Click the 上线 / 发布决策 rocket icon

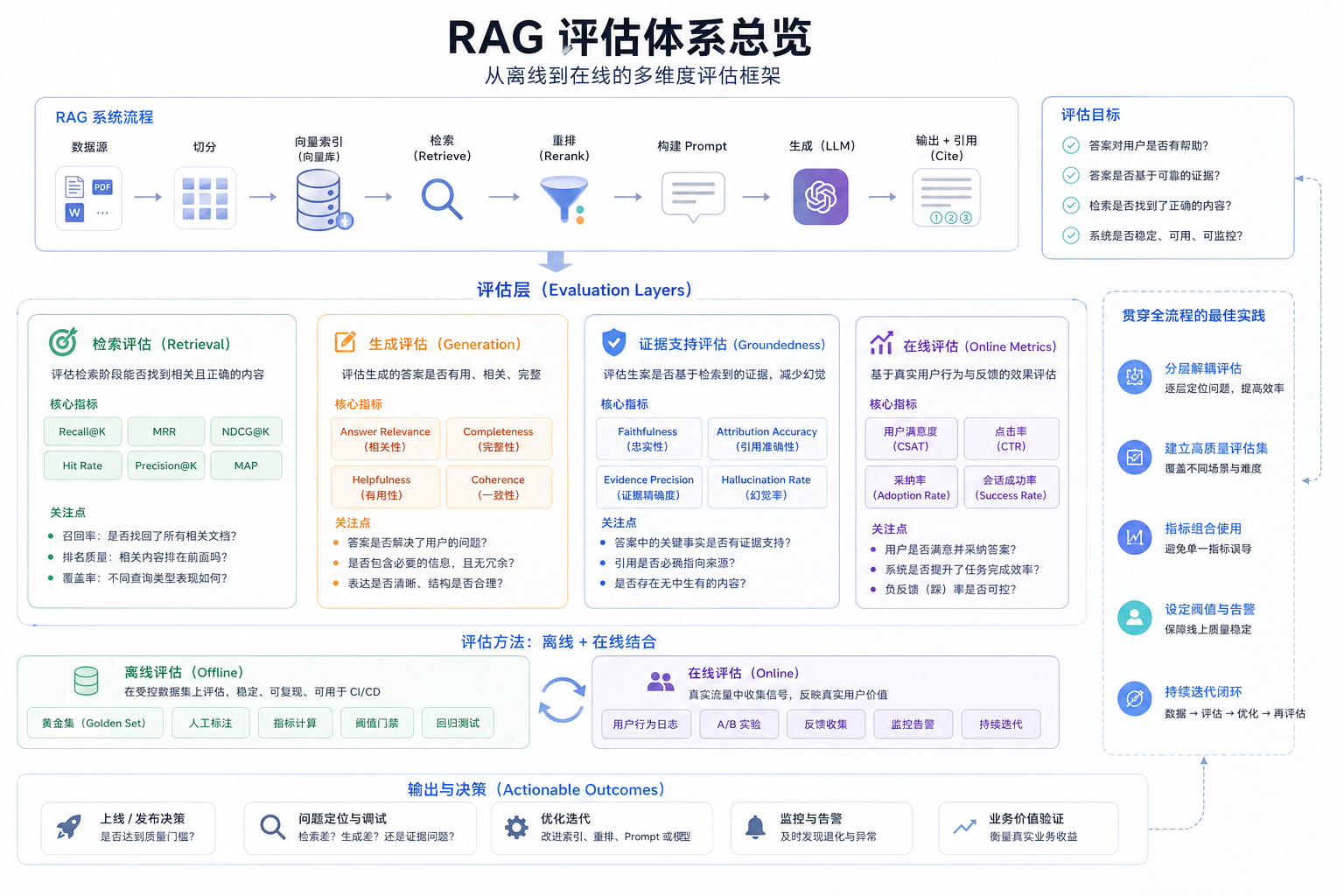(69, 827)
